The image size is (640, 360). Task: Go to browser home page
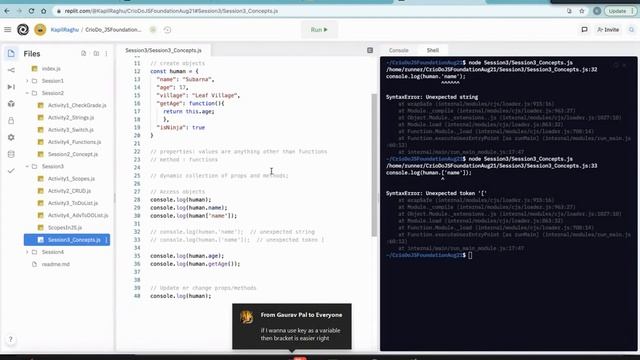tap(44, 11)
